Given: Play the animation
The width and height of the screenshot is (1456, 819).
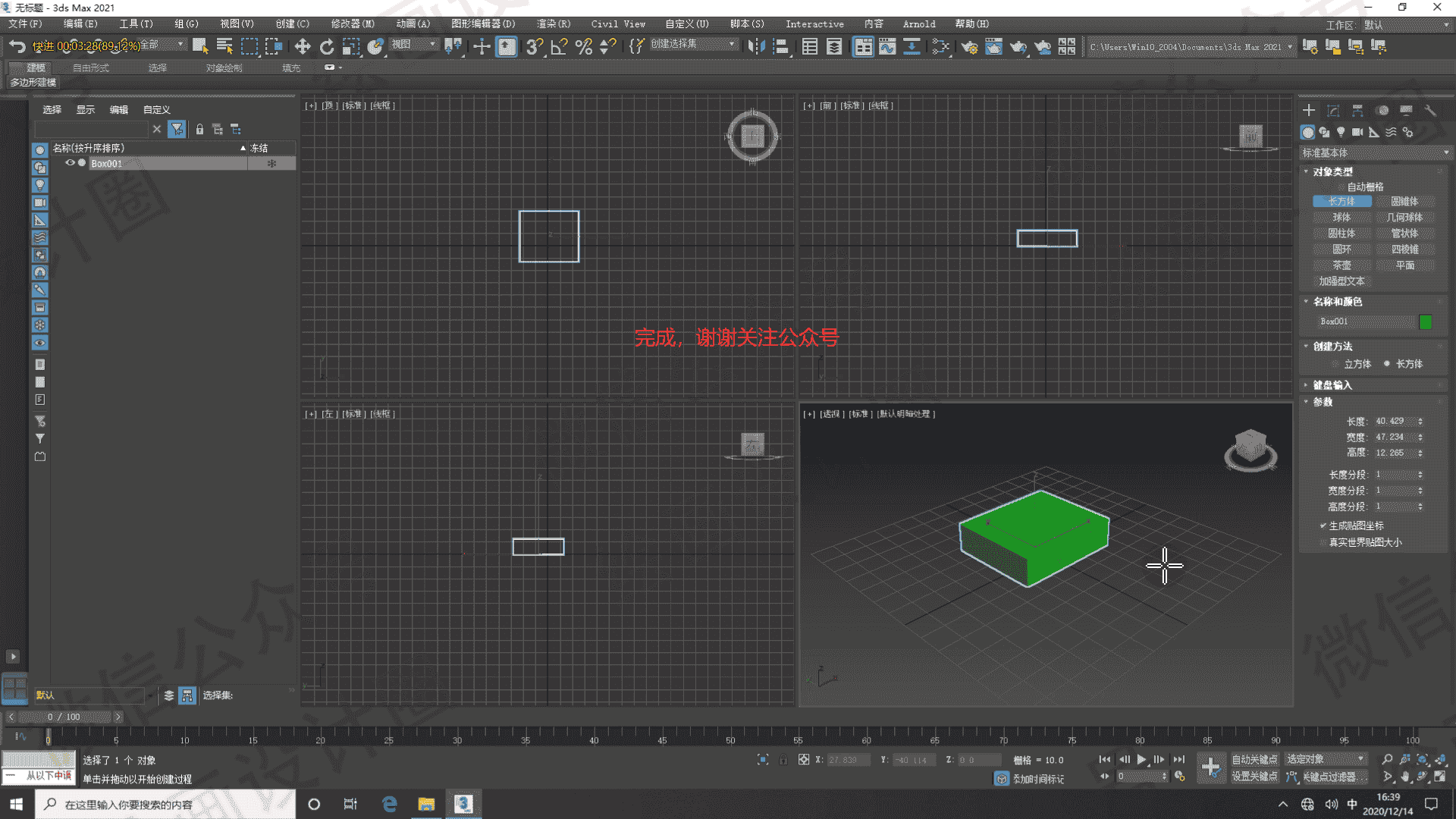Looking at the screenshot, I should tap(1141, 759).
